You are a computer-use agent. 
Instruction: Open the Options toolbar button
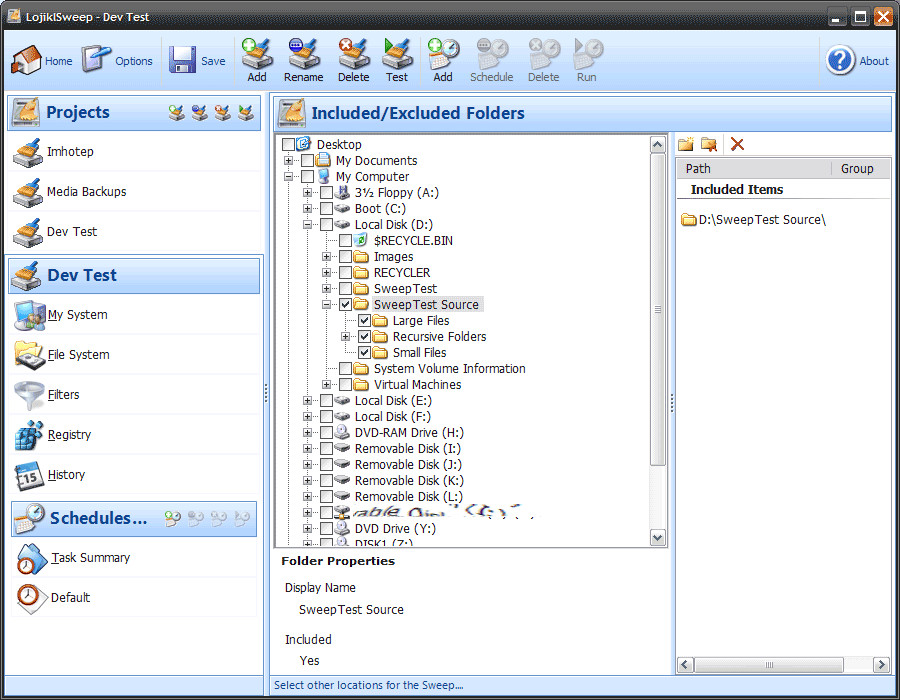pyautogui.click(x=117, y=60)
